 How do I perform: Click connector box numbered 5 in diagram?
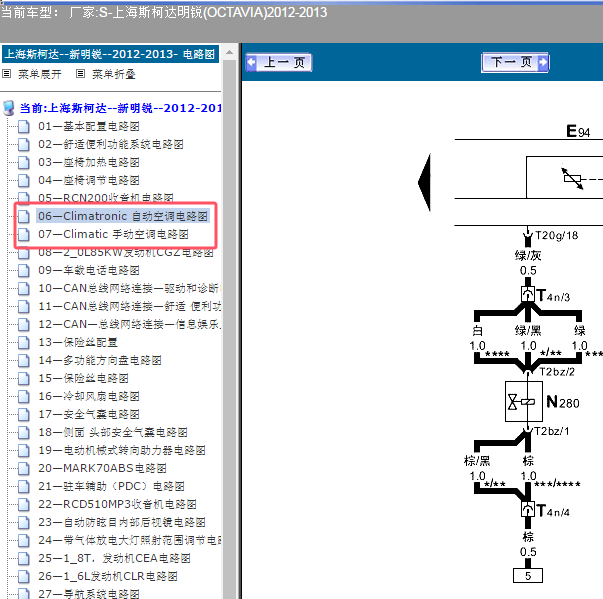point(528,576)
